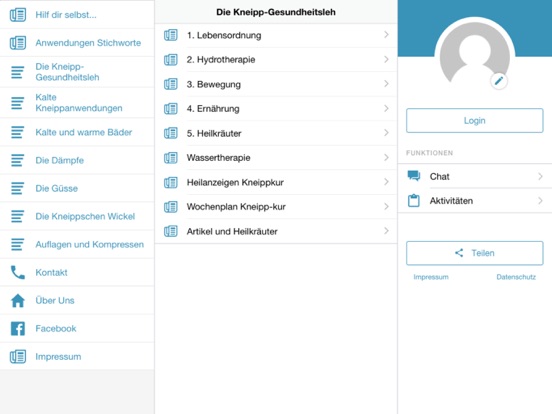
Task: Click the article icon beside 4. Ernährung
Action: click(x=171, y=108)
